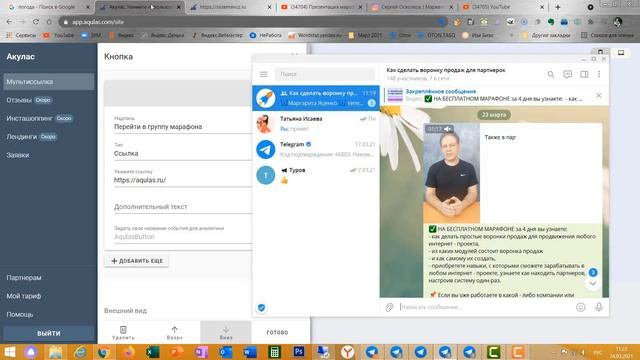Click the ДОБАВИТЬ ЕЩЕ button
This screenshot has width=640, height=360.
[x=137, y=261]
